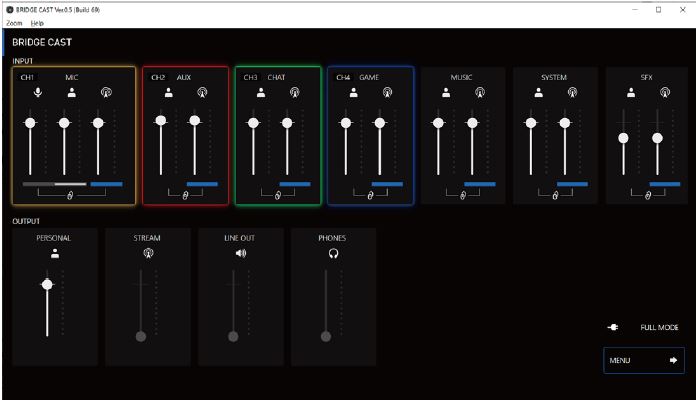This screenshot has height=401, width=698.
Task: Click the white bar under CH1 personal fader
Action: 70,184
